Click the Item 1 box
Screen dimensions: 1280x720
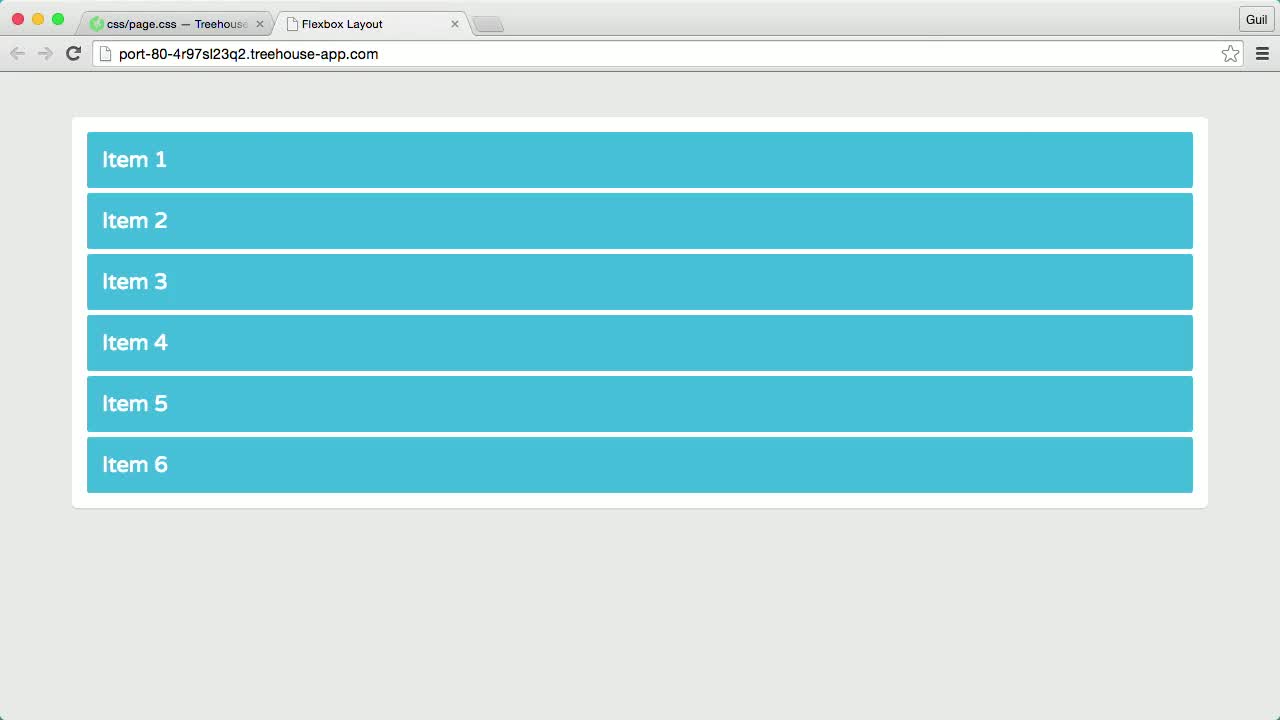(640, 160)
